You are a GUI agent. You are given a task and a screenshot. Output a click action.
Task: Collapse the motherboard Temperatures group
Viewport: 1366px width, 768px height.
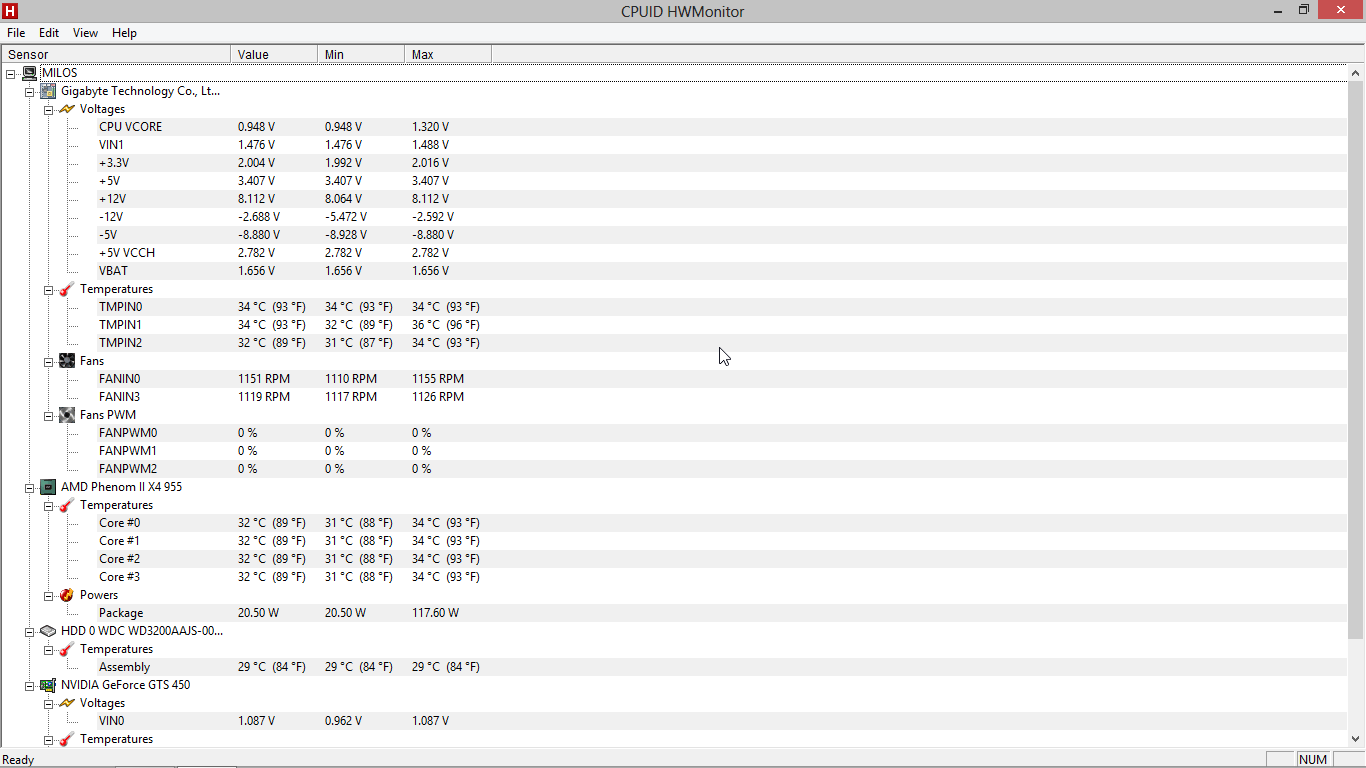point(48,289)
